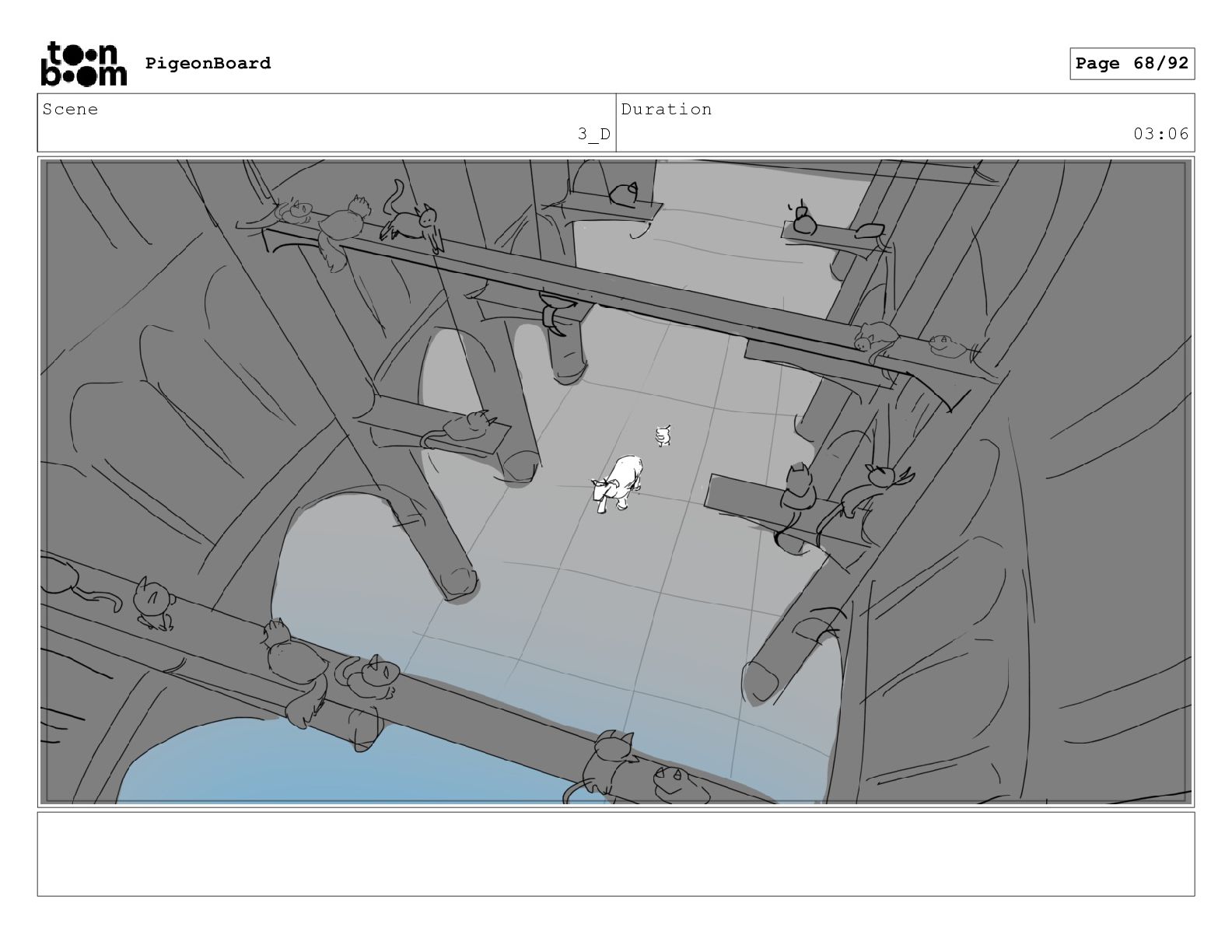The image size is (1232, 952).
Task: Click the storyboard panel thumbnail
Action: (x=616, y=481)
